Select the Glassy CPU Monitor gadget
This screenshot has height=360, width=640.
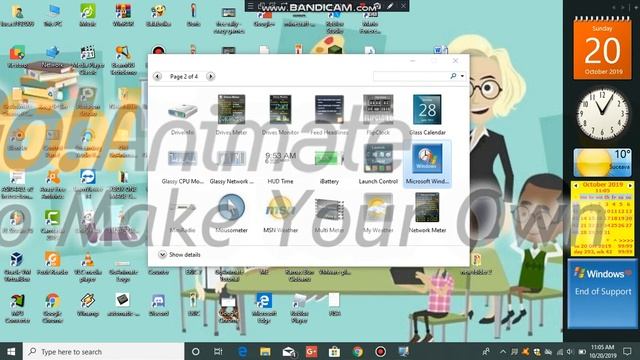(182, 164)
